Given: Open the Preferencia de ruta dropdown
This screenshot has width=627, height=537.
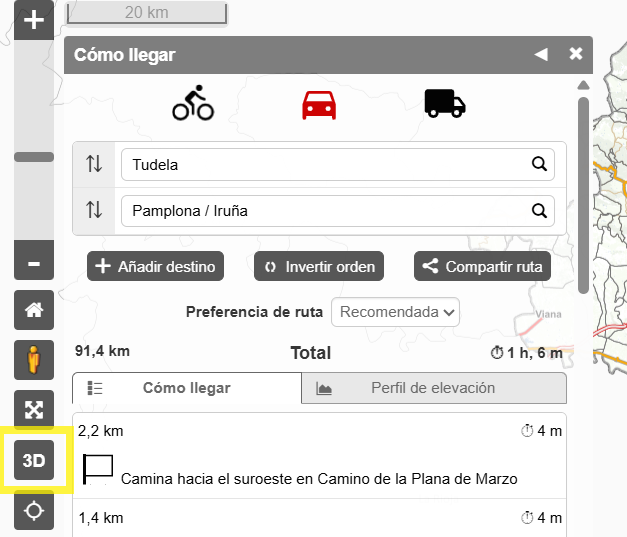Looking at the screenshot, I should (x=395, y=312).
